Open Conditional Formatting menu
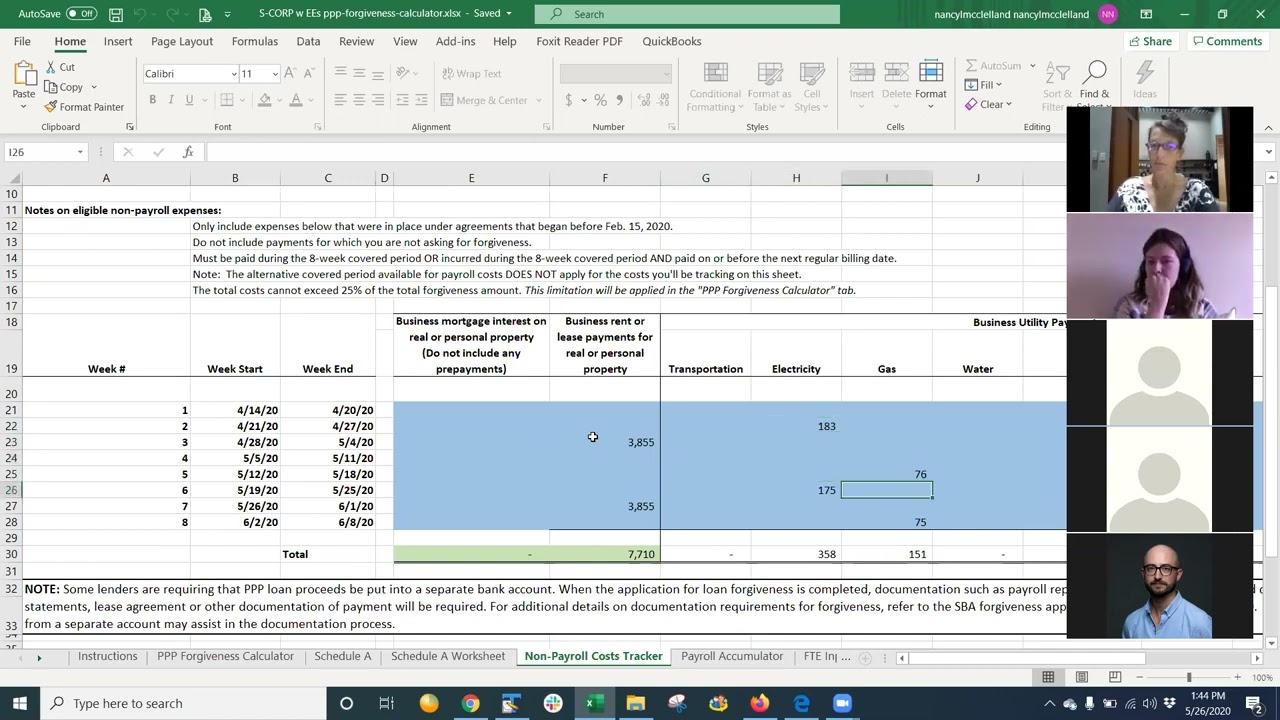The image size is (1280, 720). coord(715,86)
